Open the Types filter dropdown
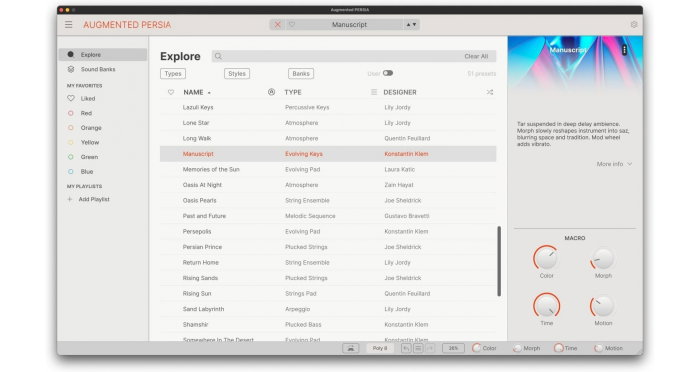 [x=173, y=74]
